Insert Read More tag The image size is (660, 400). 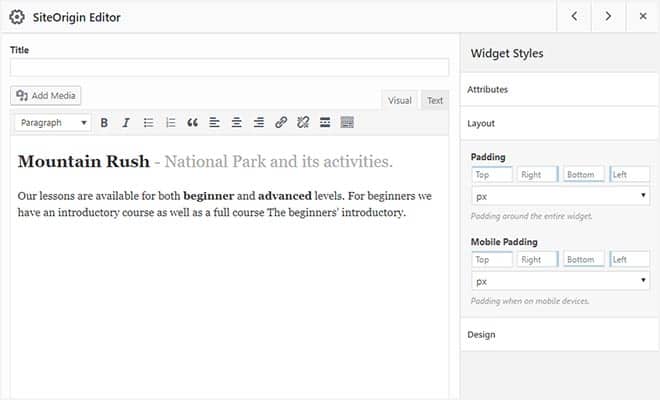click(x=325, y=123)
